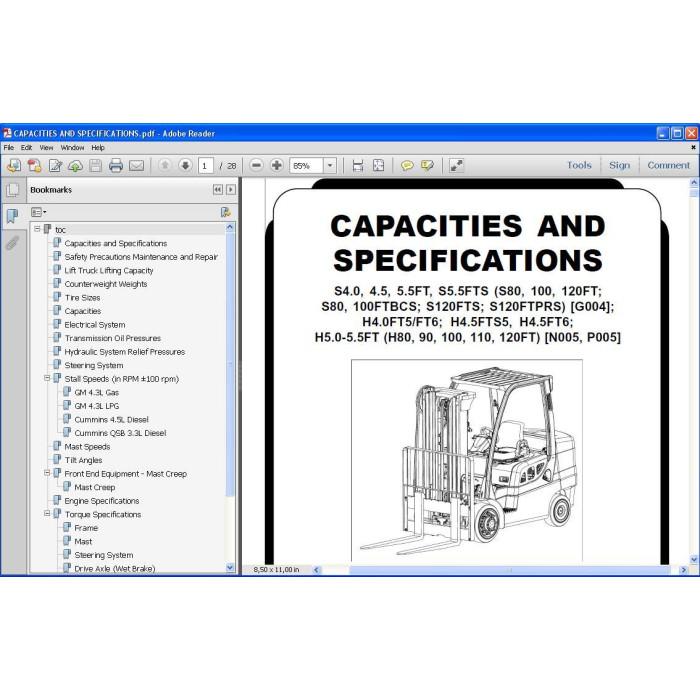Click the Zoom in plus button
Image resolution: width=700 pixels, height=700 pixels.
point(277,166)
